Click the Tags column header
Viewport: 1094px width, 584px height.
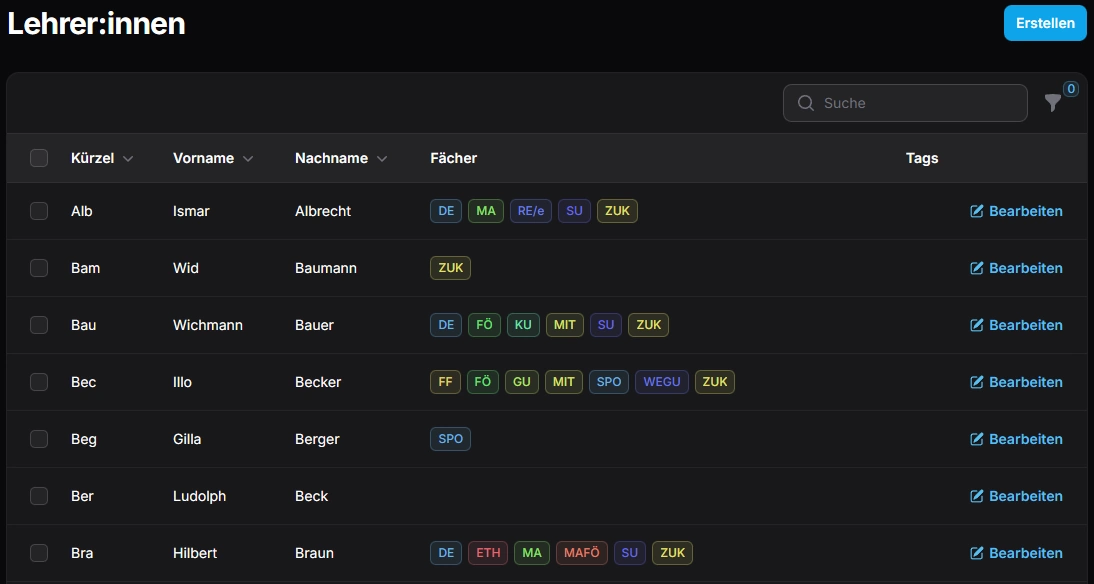[921, 158]
